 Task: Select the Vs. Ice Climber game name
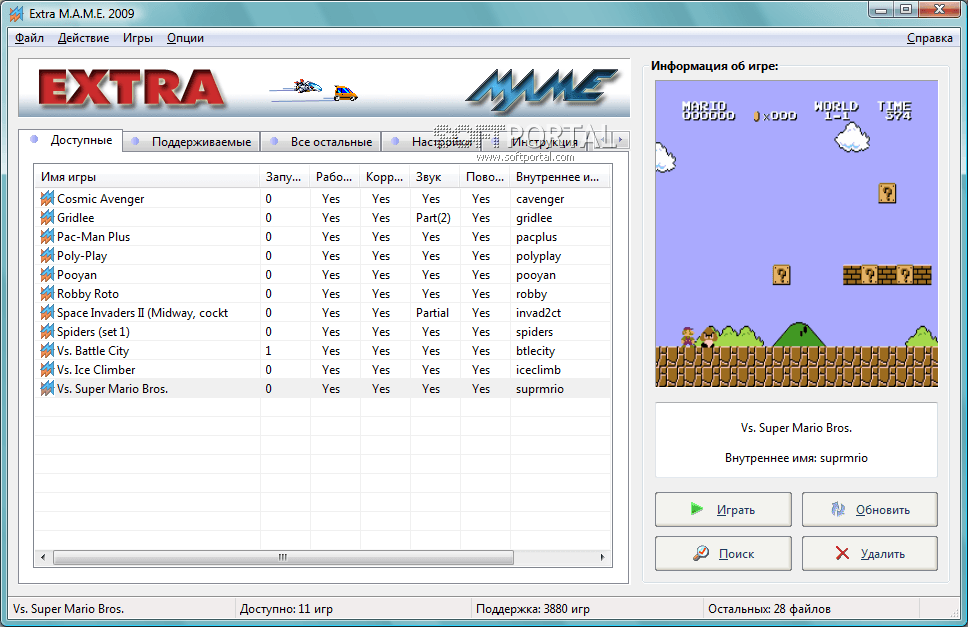tap(96, 370)
